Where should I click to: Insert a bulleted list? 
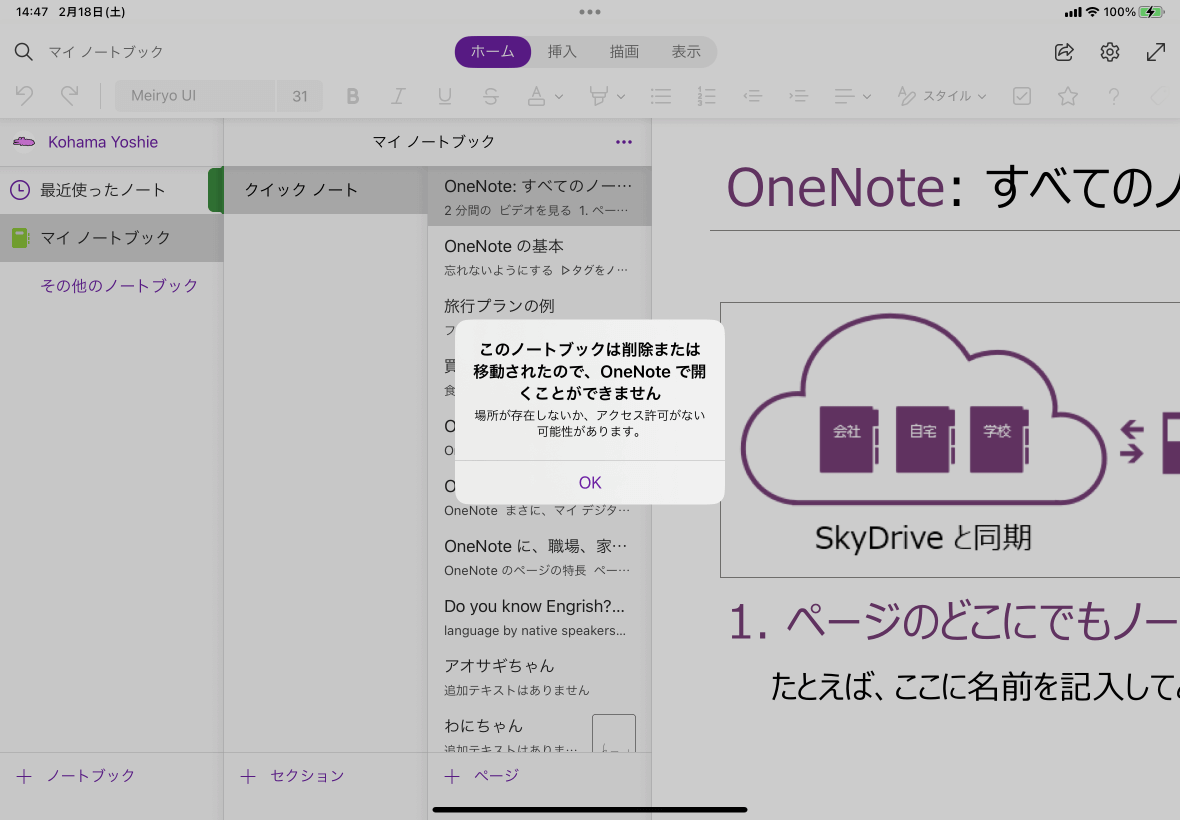(x=661, y=96)
